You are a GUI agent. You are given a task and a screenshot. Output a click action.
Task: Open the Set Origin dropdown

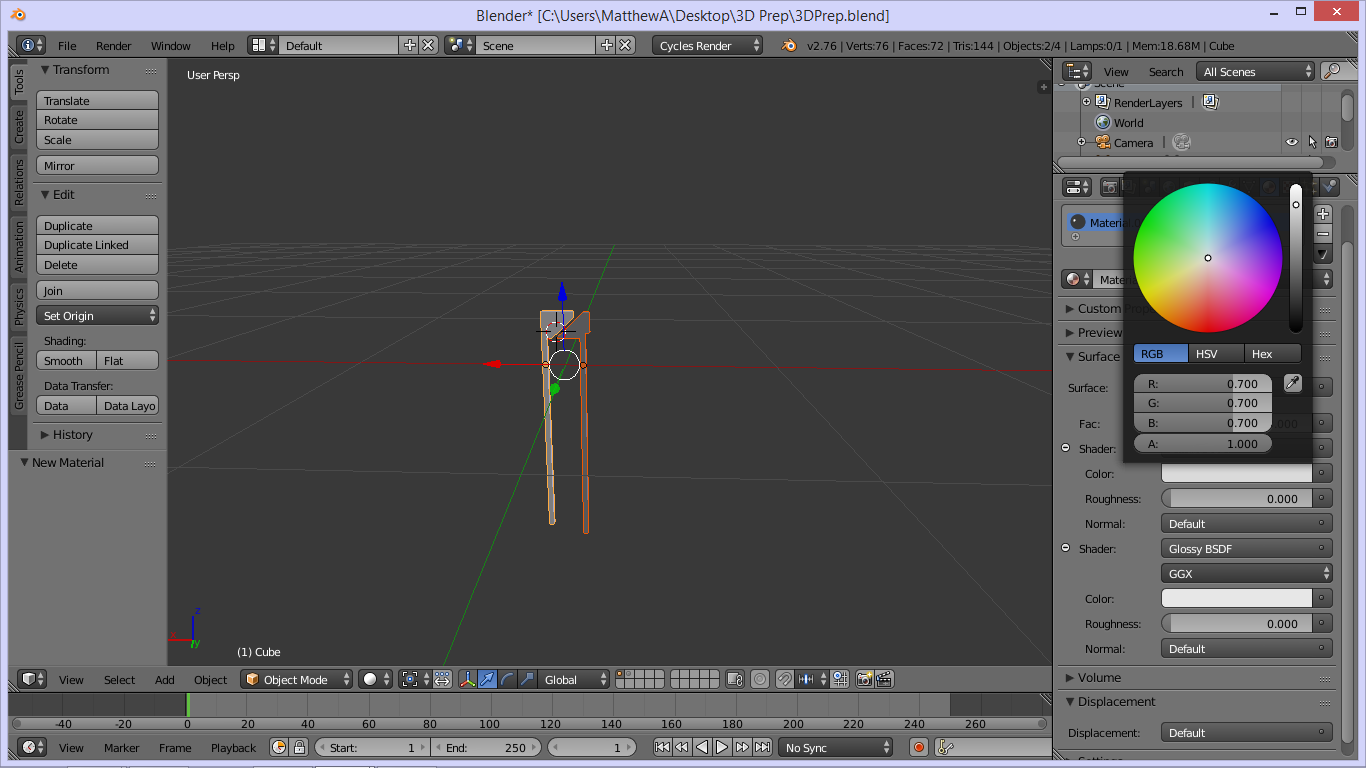[x=98, y=315]
